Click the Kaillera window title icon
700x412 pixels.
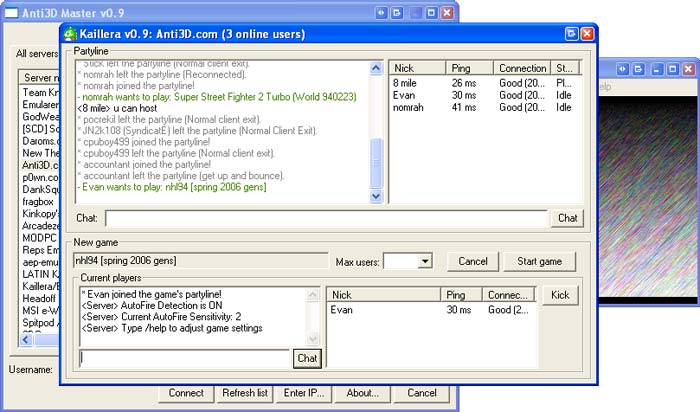(x=70, y=34)
